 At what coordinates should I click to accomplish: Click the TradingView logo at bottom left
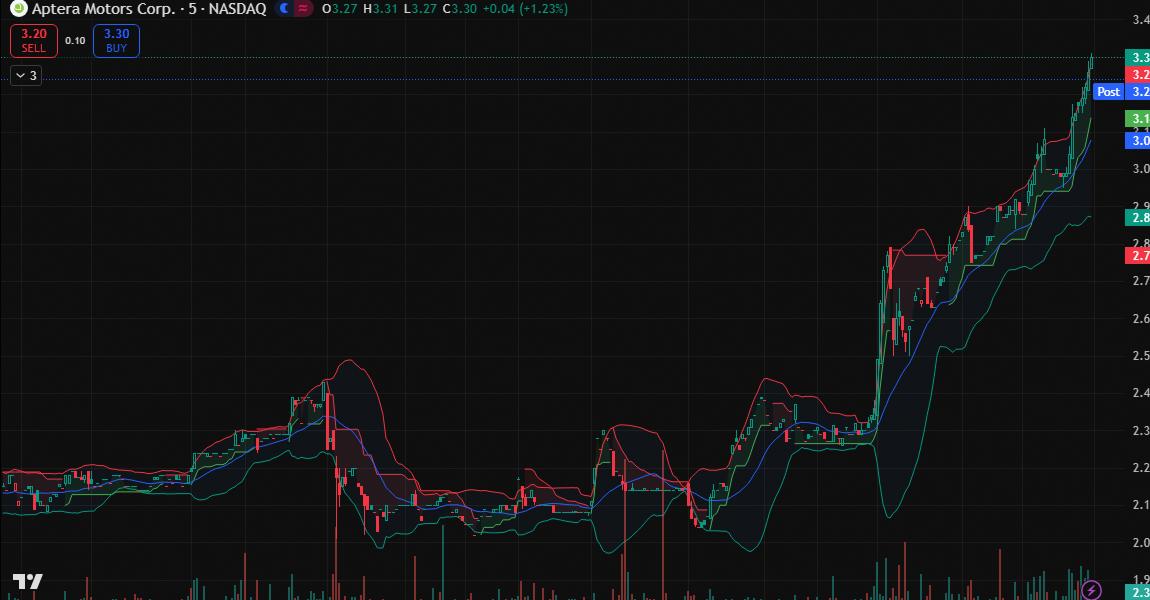pyautogui.click(x=27, y=582)
